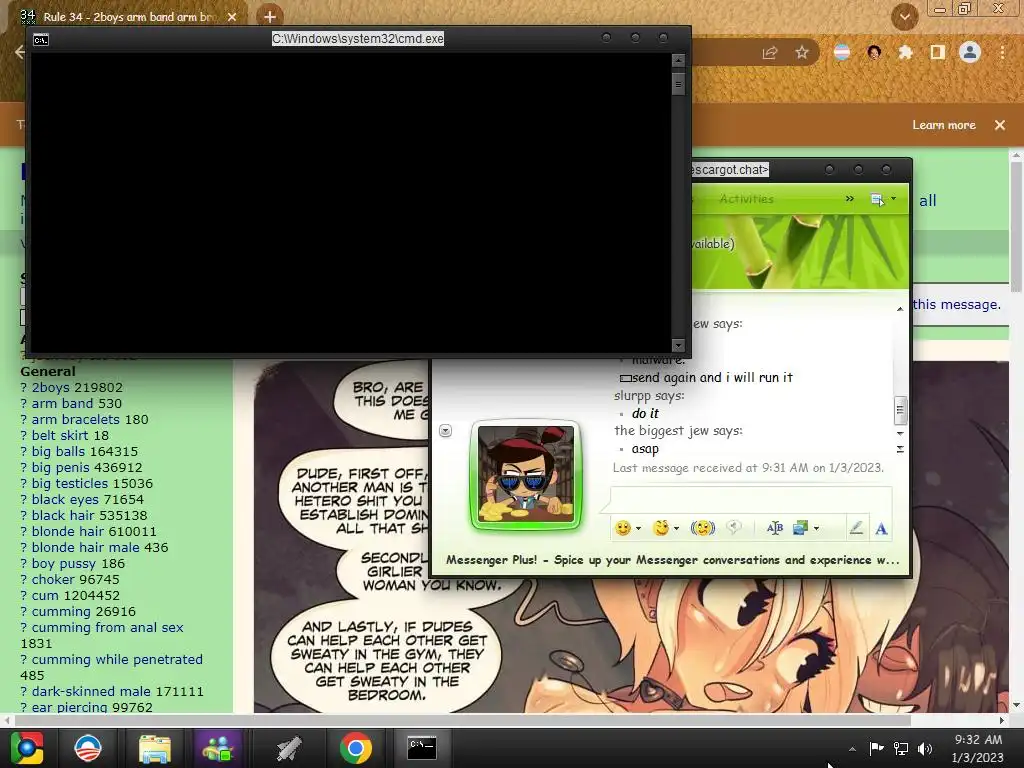Click the volume speaker tray icon
Viewport: 1024px width, 768px height.
click(925, 748)
